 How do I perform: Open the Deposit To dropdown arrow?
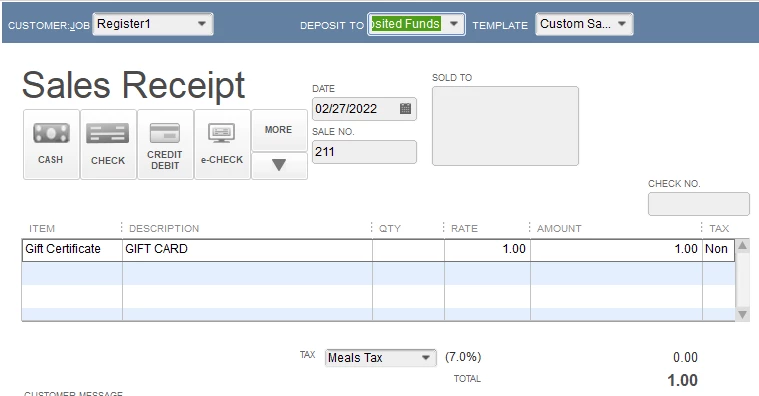click(454, 24)
